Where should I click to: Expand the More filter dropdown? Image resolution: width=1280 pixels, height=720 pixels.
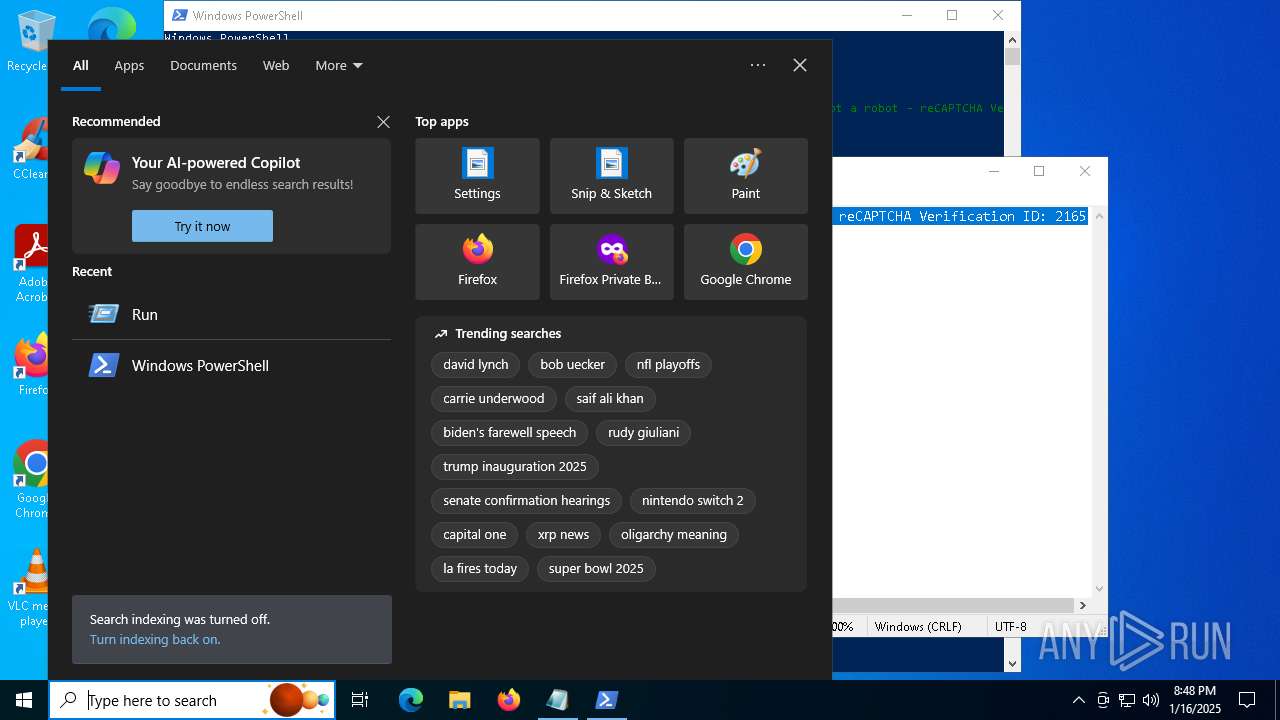point(338,65)
